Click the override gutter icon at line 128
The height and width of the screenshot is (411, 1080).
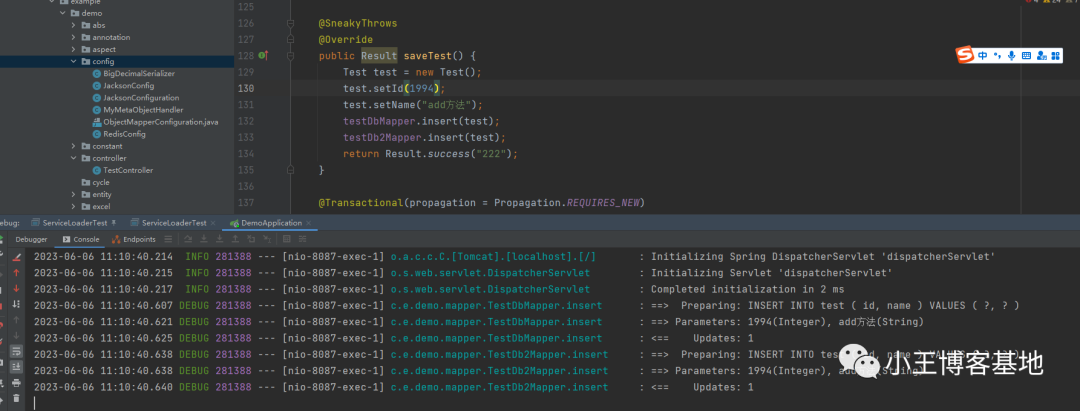point(263,56)
